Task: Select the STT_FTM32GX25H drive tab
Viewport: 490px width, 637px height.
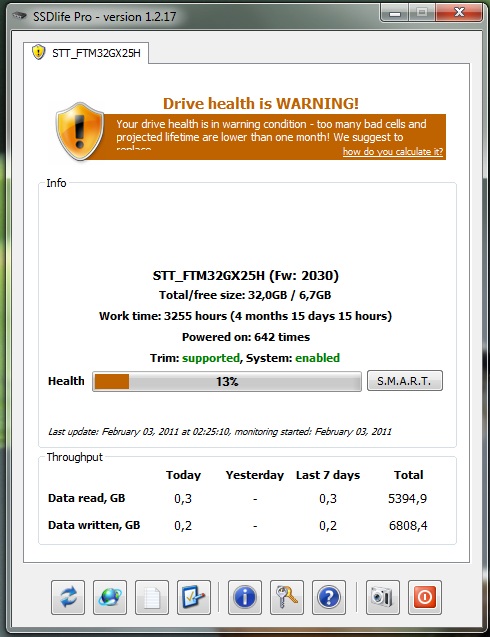Action: tap(86, 53)
